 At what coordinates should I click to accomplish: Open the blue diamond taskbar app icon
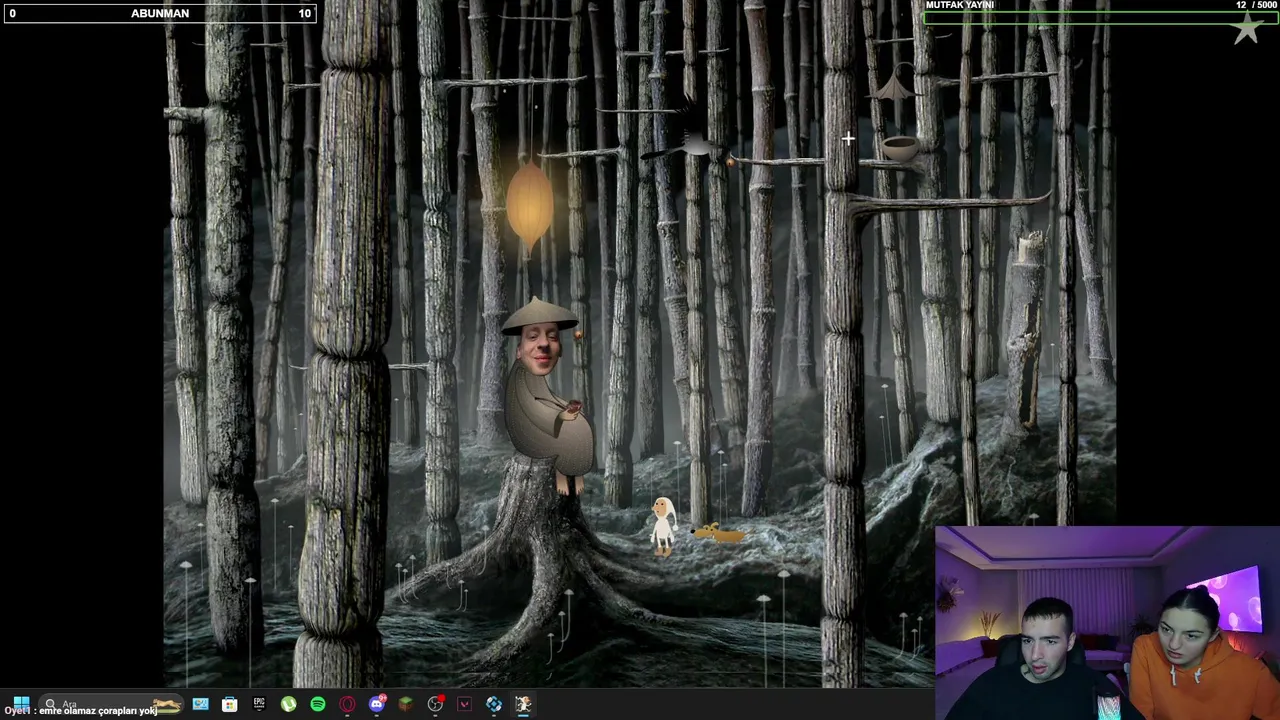point(494,704)
